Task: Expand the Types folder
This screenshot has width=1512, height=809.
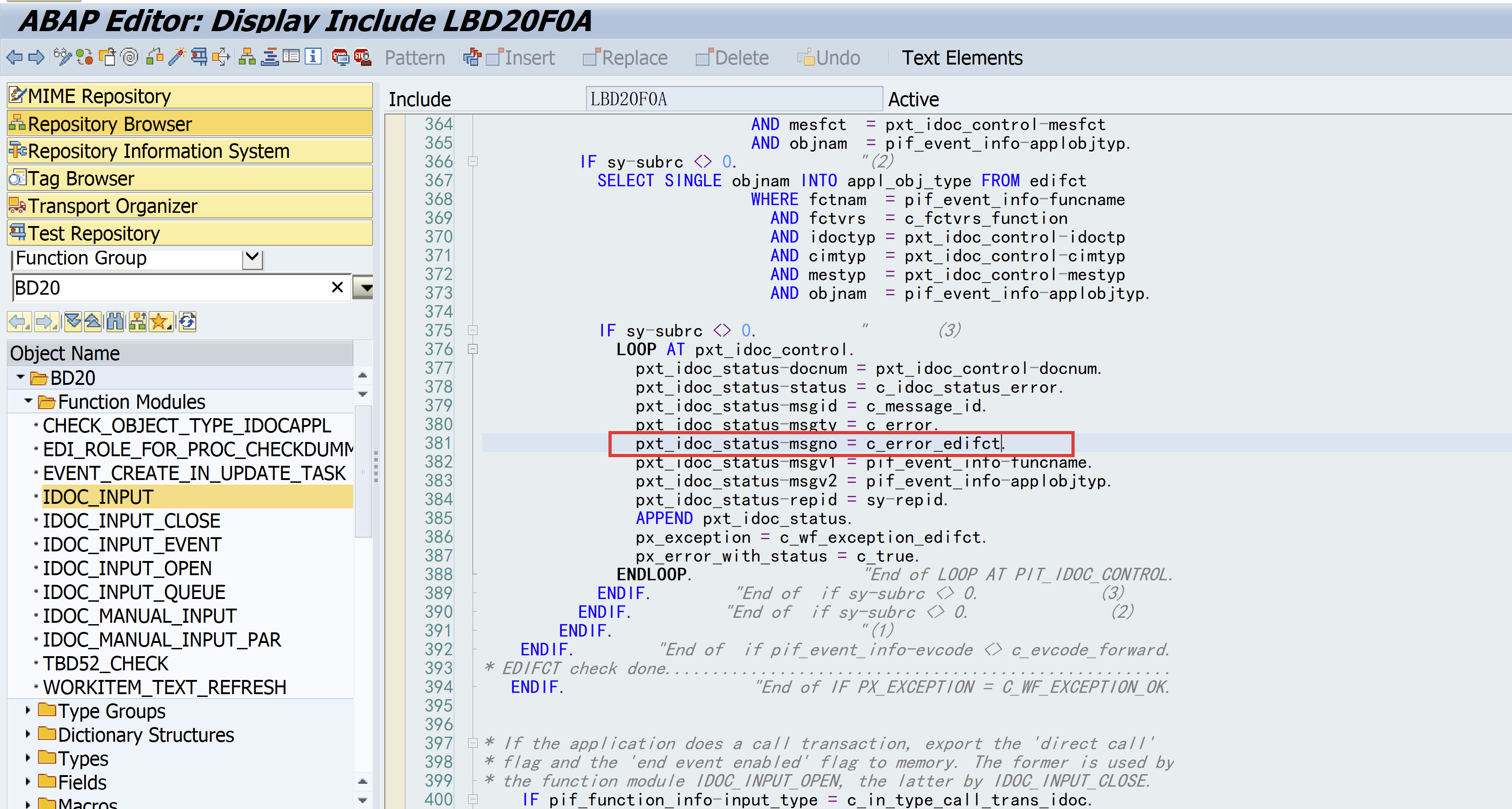Action: coord(27,758)
